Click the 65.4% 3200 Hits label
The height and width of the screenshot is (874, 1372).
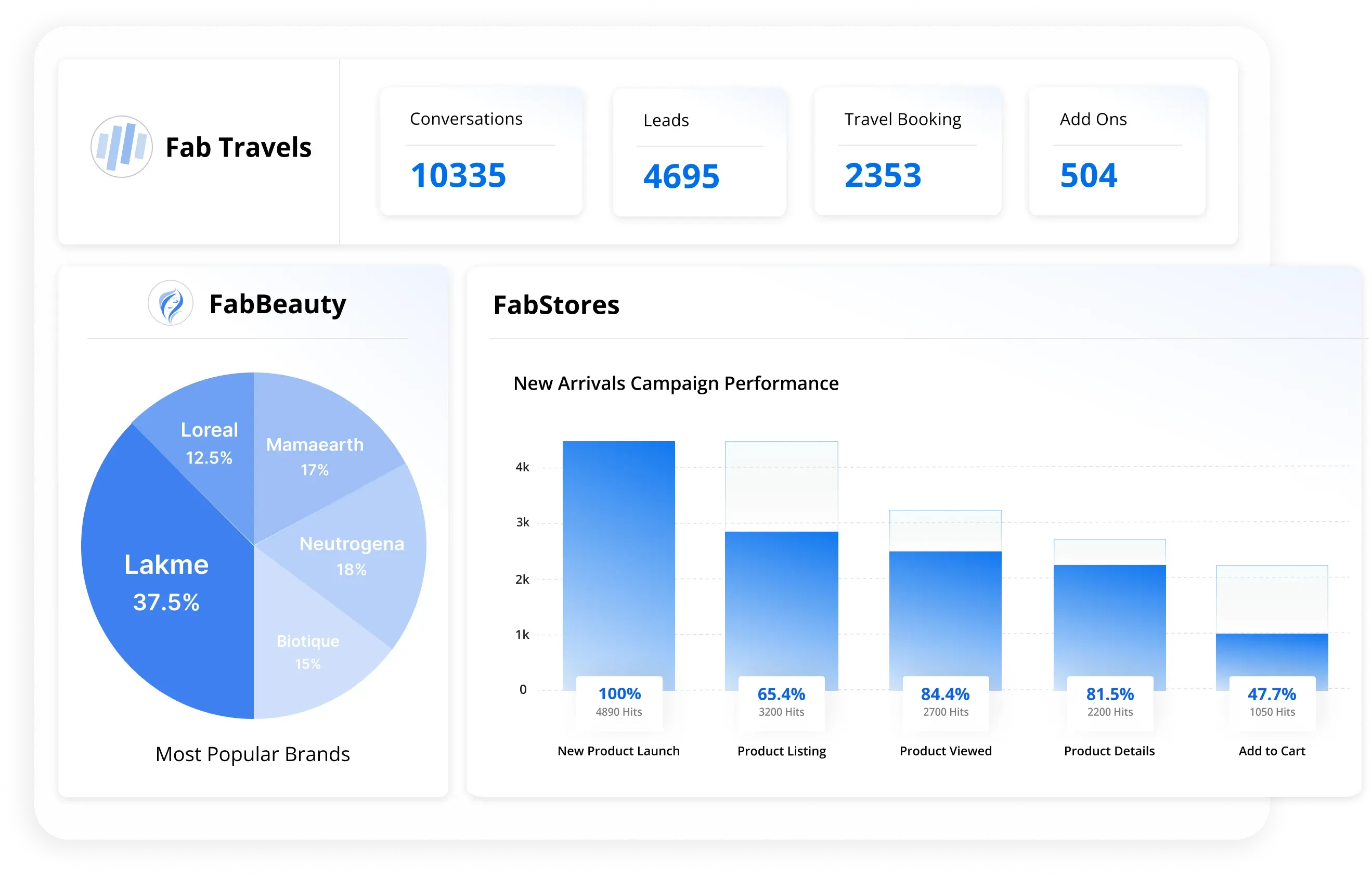[781, 702]
